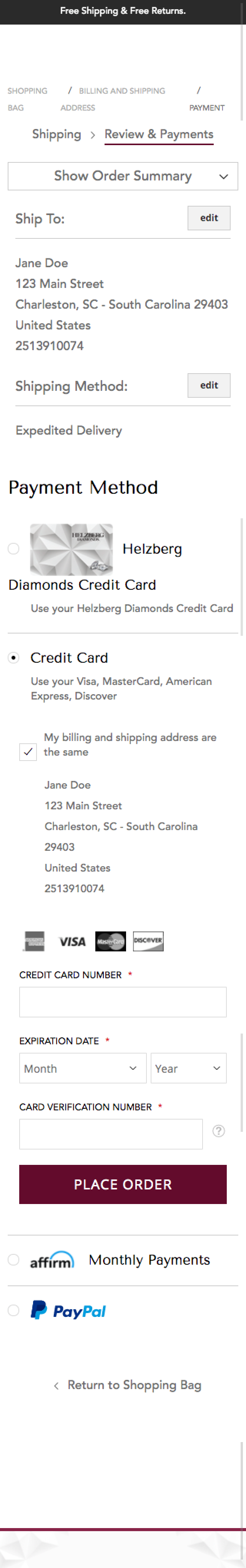Image resolution: width=246 pixels, height=1568 pixels.
Task: Click the Visa card logo
Action: tap(72, 941)
